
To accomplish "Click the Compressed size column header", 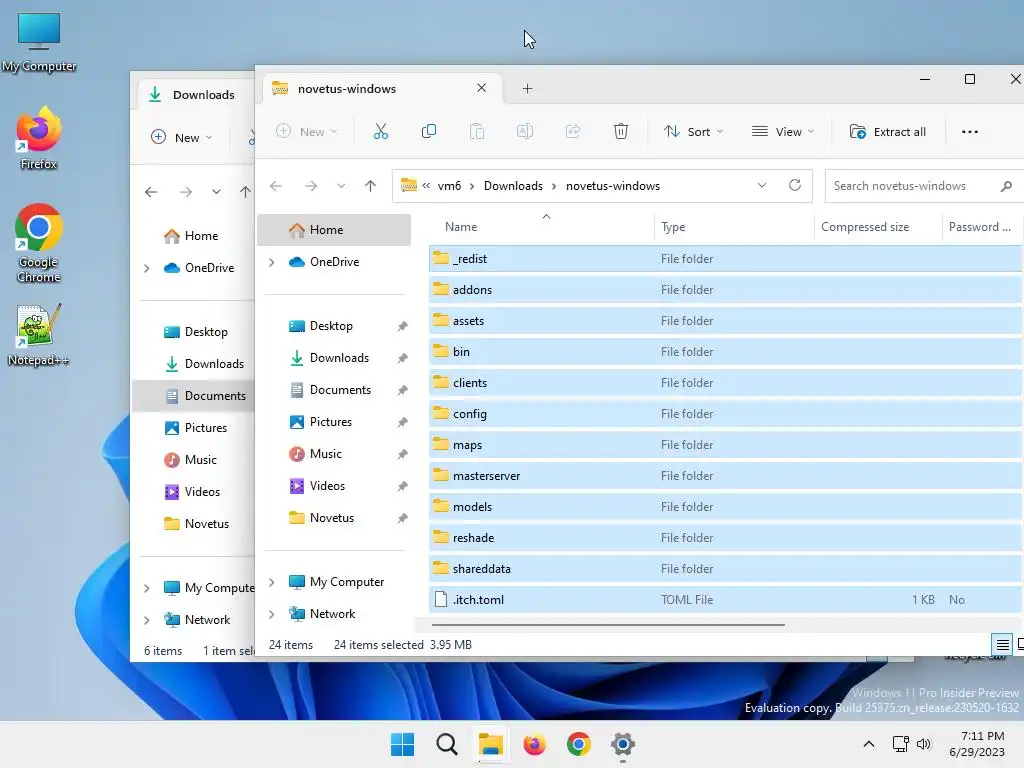I will tap(865, 227).
